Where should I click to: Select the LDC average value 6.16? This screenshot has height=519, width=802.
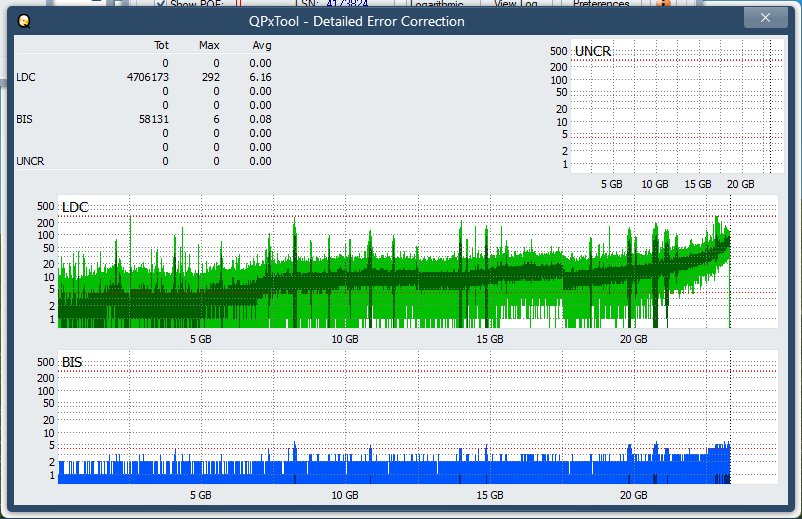pyautogui.click(x=260, y=77)
